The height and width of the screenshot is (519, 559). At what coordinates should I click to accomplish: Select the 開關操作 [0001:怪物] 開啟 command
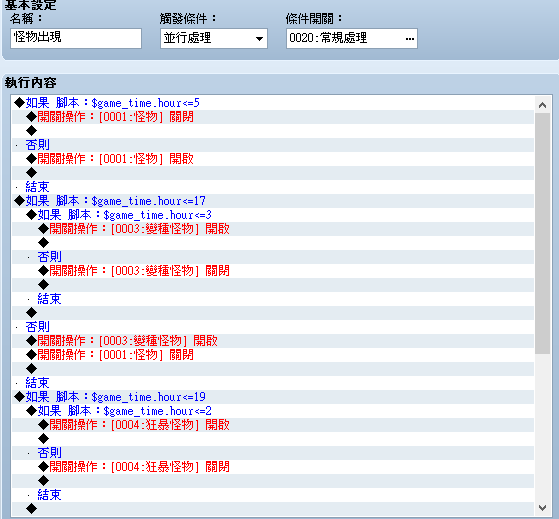click(273, 159)
